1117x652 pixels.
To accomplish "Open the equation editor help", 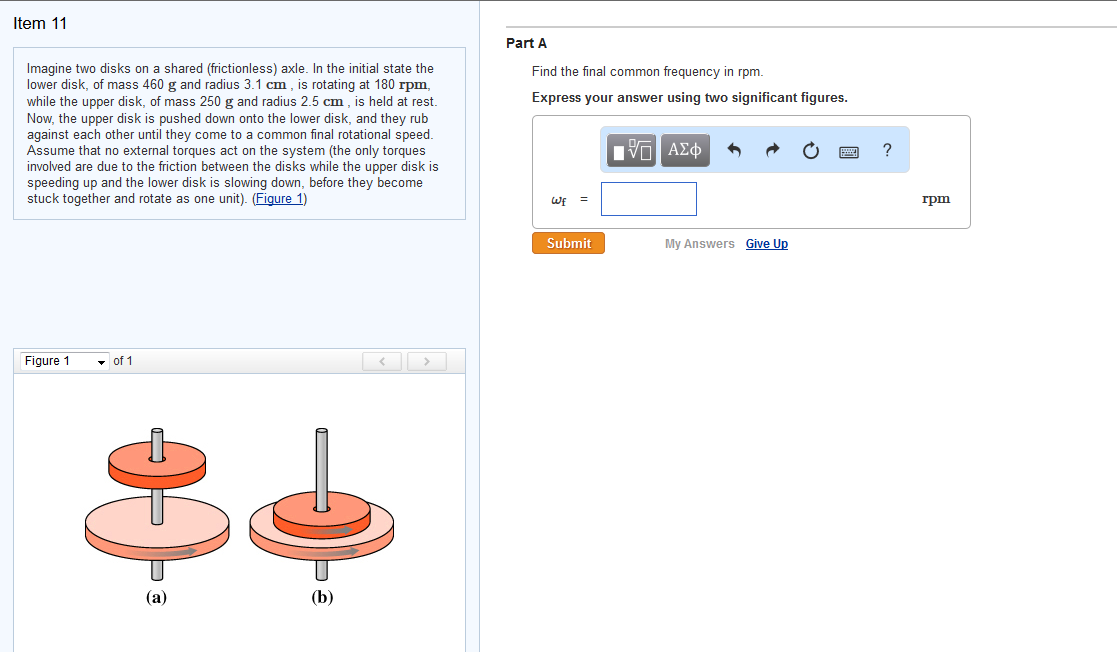I will (886, 150).
